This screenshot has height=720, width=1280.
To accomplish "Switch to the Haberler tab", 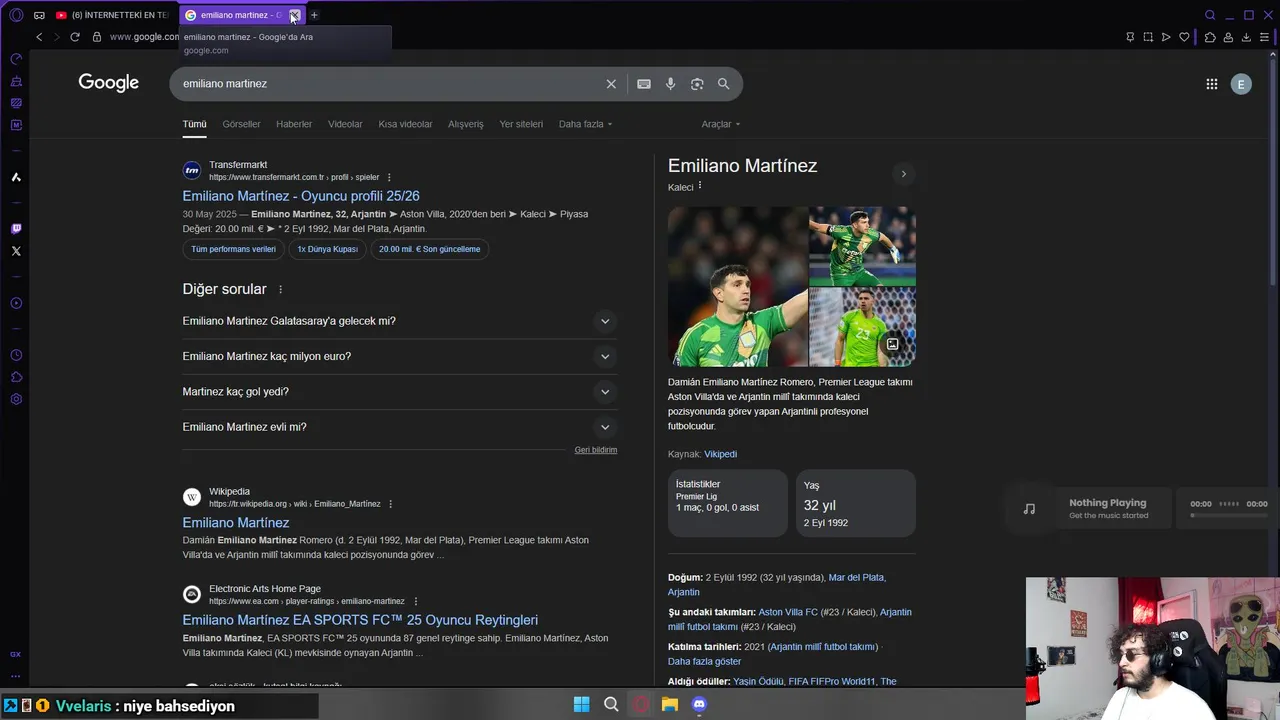I will pyautogui.click(x=294, y=124).
